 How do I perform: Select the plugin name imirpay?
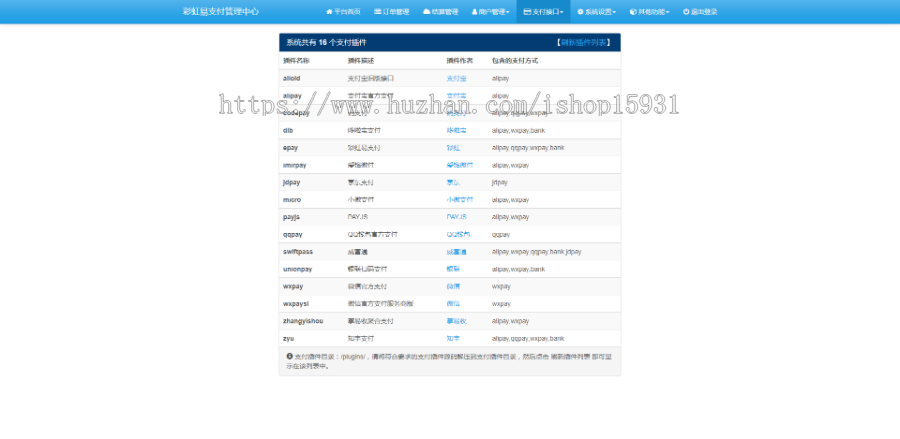tap(294, 165)
